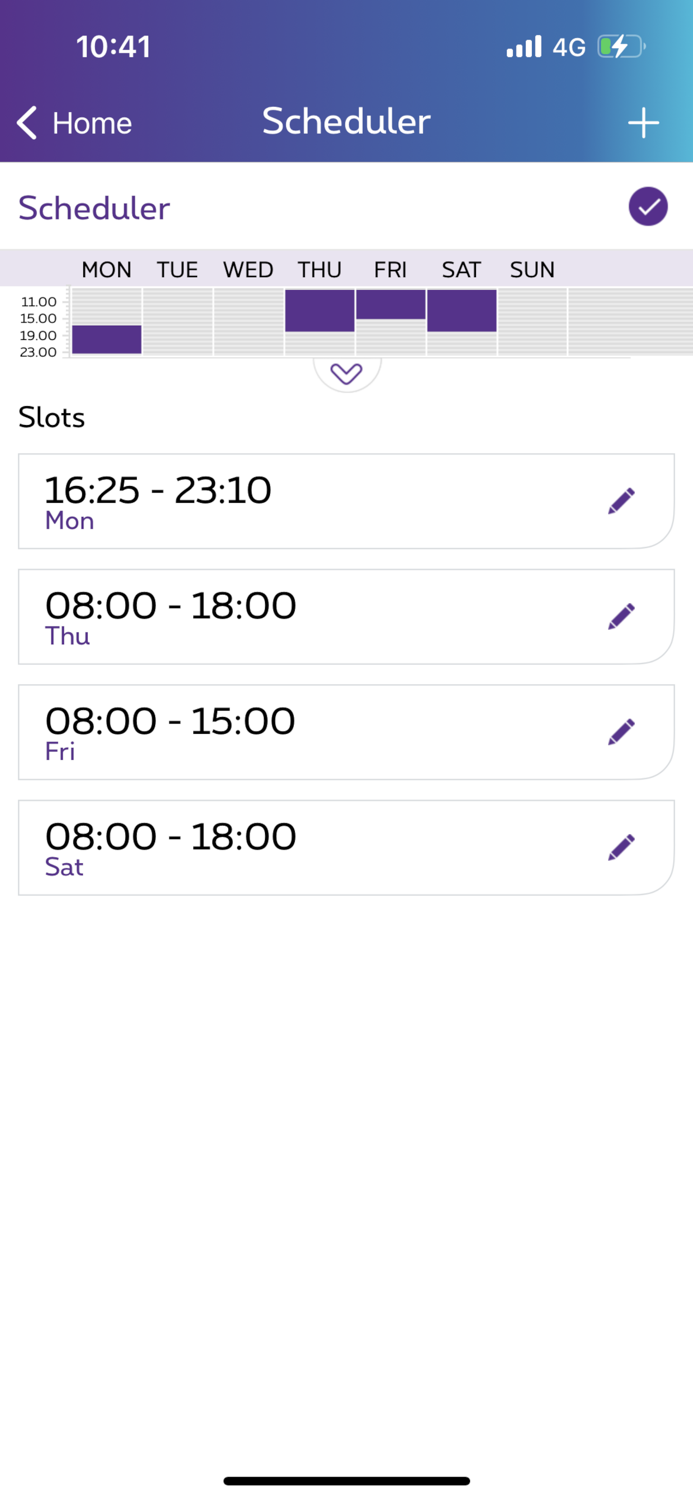Go back to Home
Image resolution: width=693 pixels, height=1500 pixels.
click(91, 123)
